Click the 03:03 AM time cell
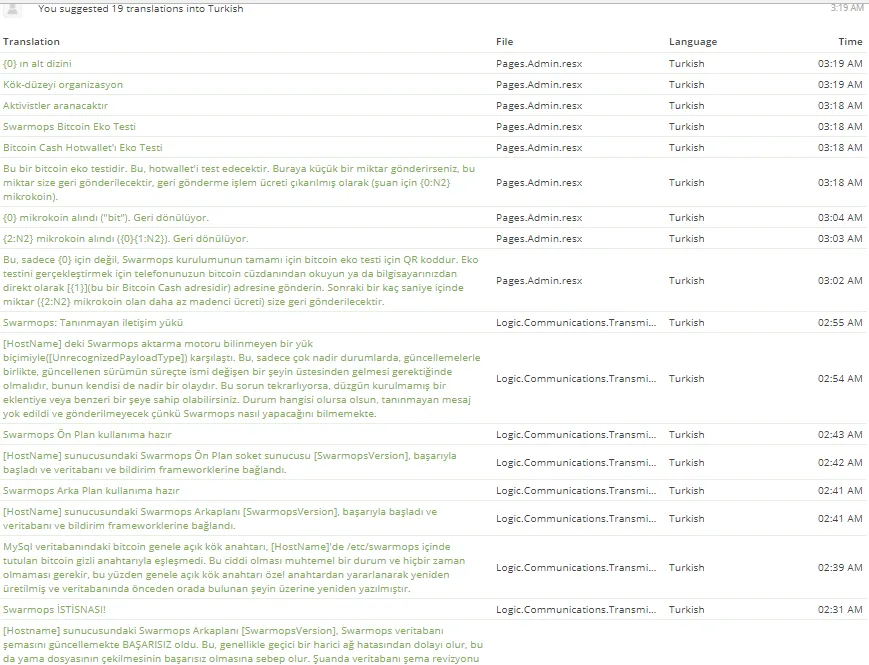869x665 pixels. (x=840, y=239)
